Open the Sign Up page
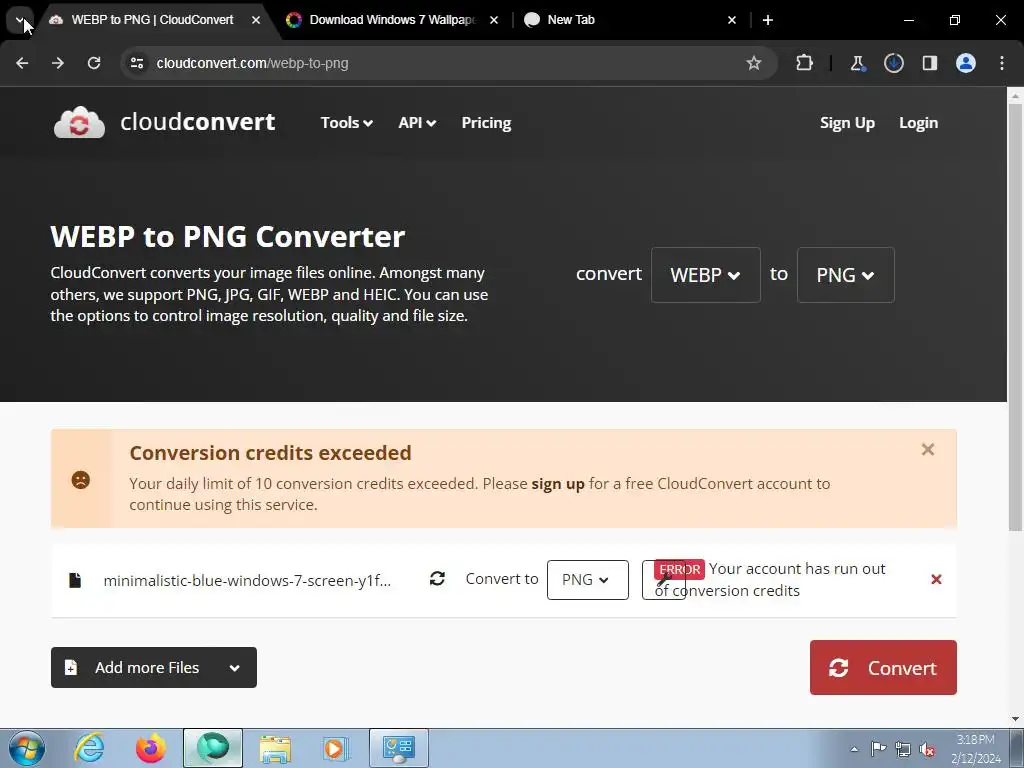Screen dimensions: 1024x768 (847, 123)
